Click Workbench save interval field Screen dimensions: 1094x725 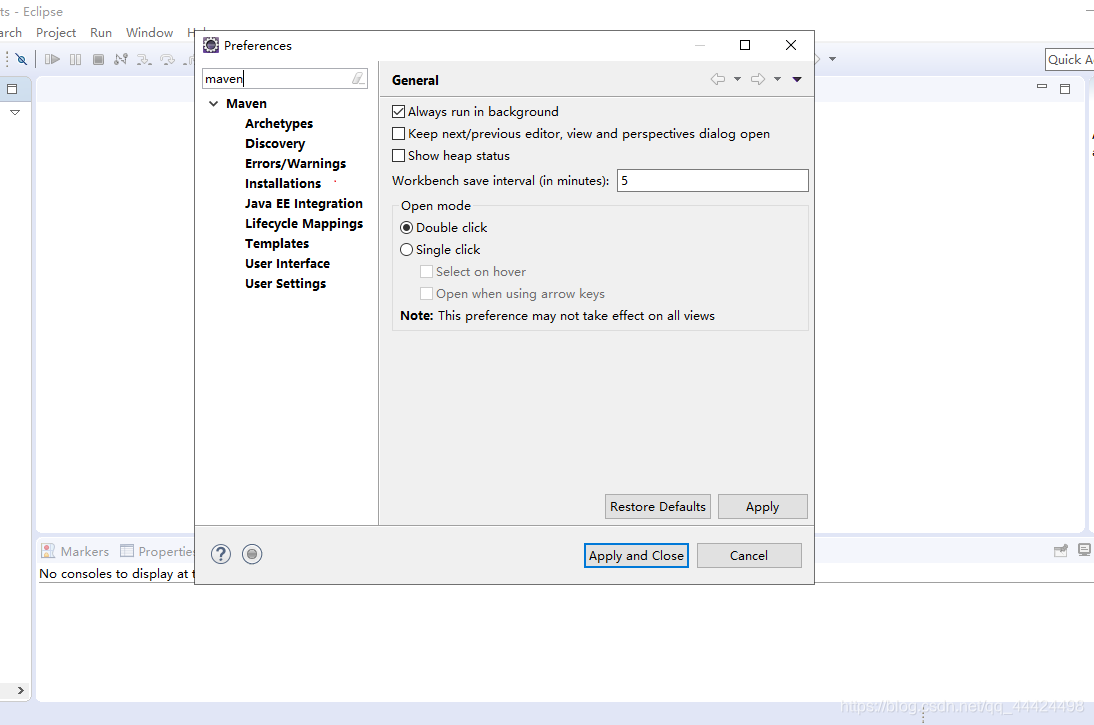712,181
